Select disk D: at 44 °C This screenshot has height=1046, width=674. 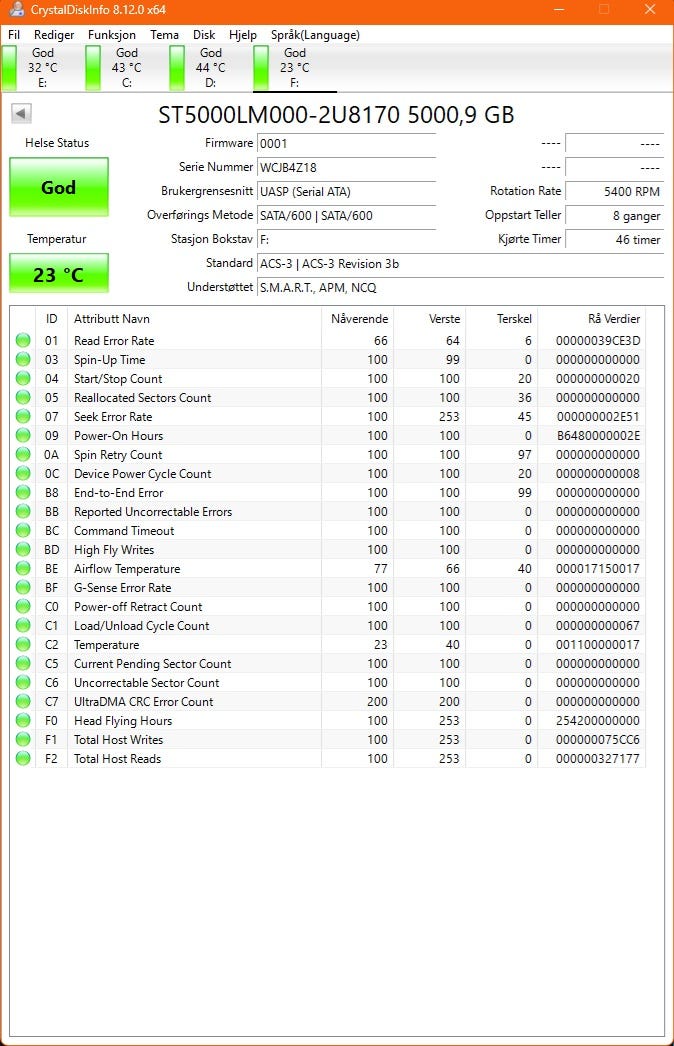[210, 67]
